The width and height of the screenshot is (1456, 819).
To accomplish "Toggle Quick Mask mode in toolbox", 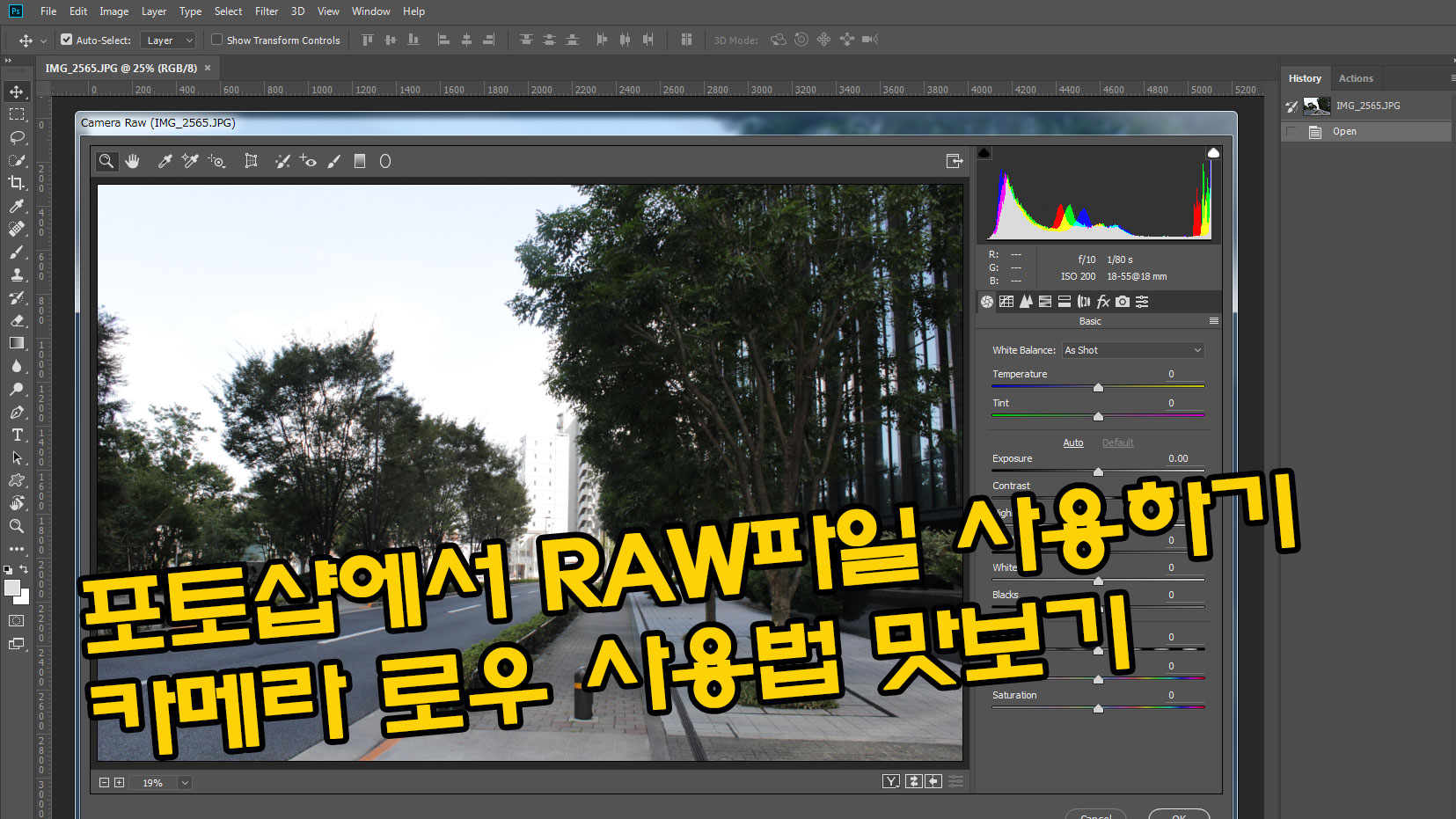I will click(17, 620).
